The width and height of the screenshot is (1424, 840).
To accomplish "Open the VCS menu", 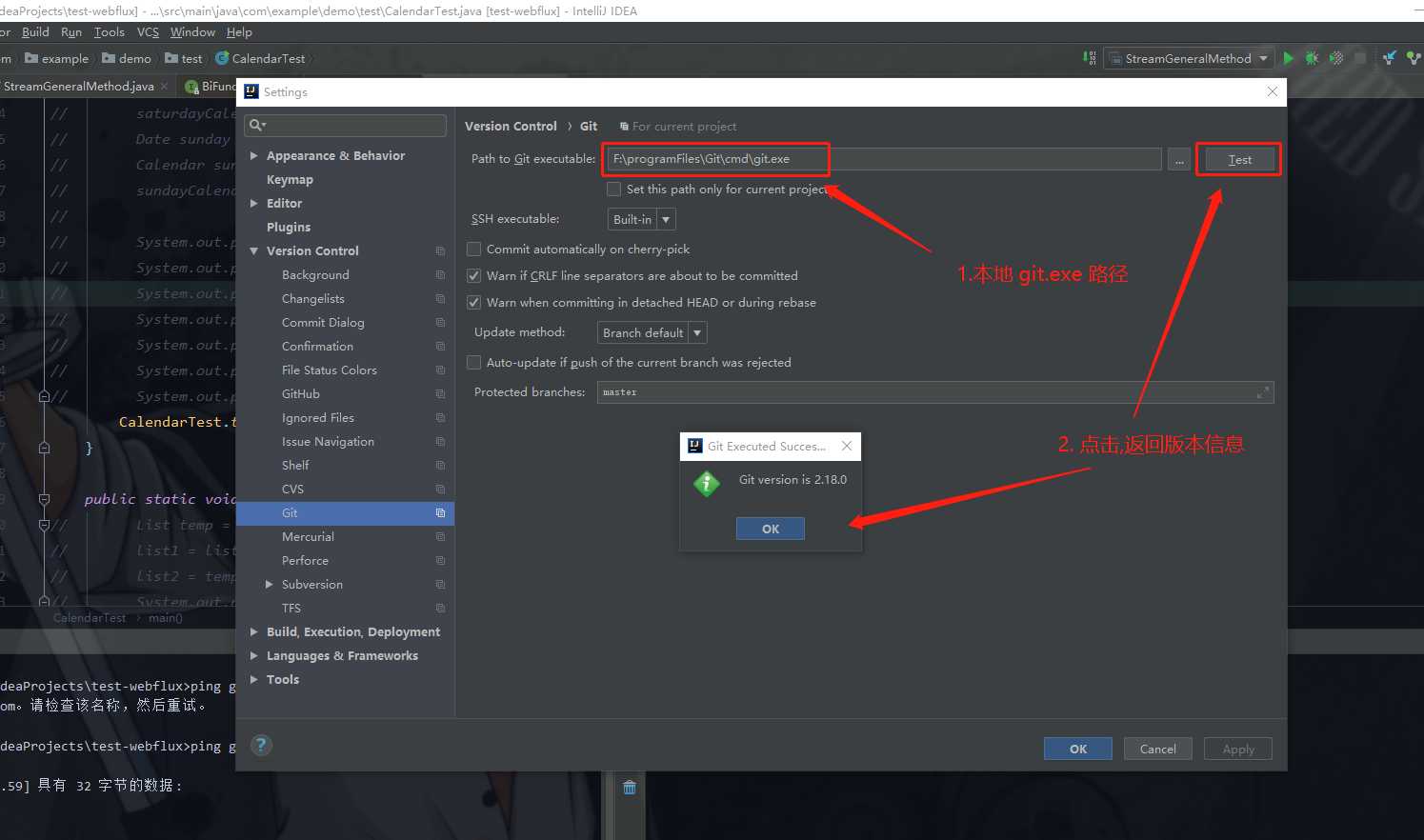I will 148,31.
